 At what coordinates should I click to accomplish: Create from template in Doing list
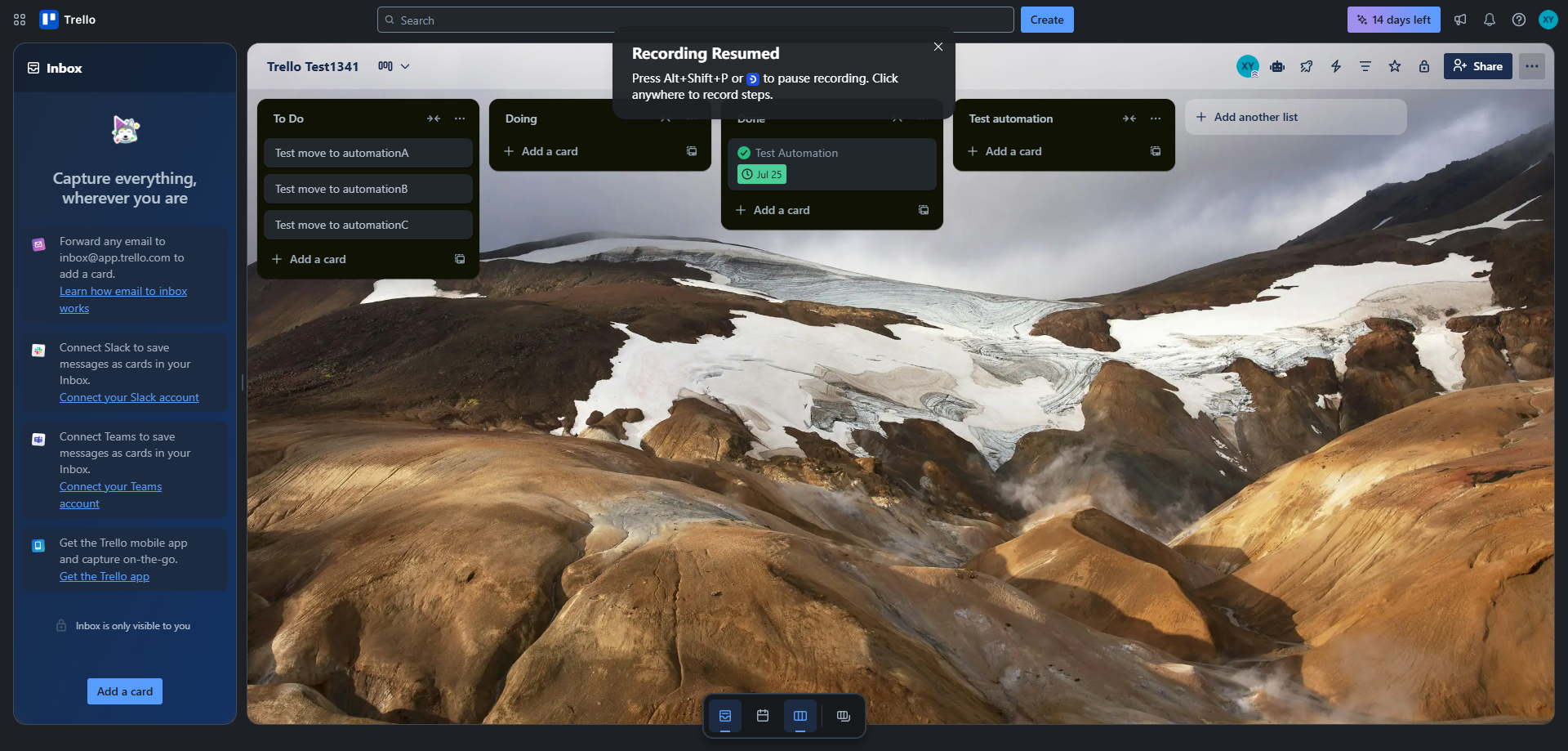692,151
